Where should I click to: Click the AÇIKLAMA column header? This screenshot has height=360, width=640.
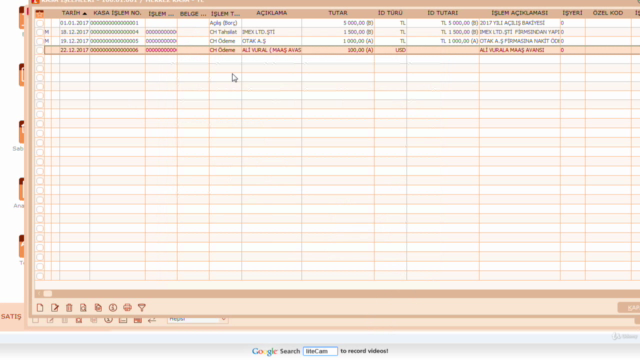point(271,13)
